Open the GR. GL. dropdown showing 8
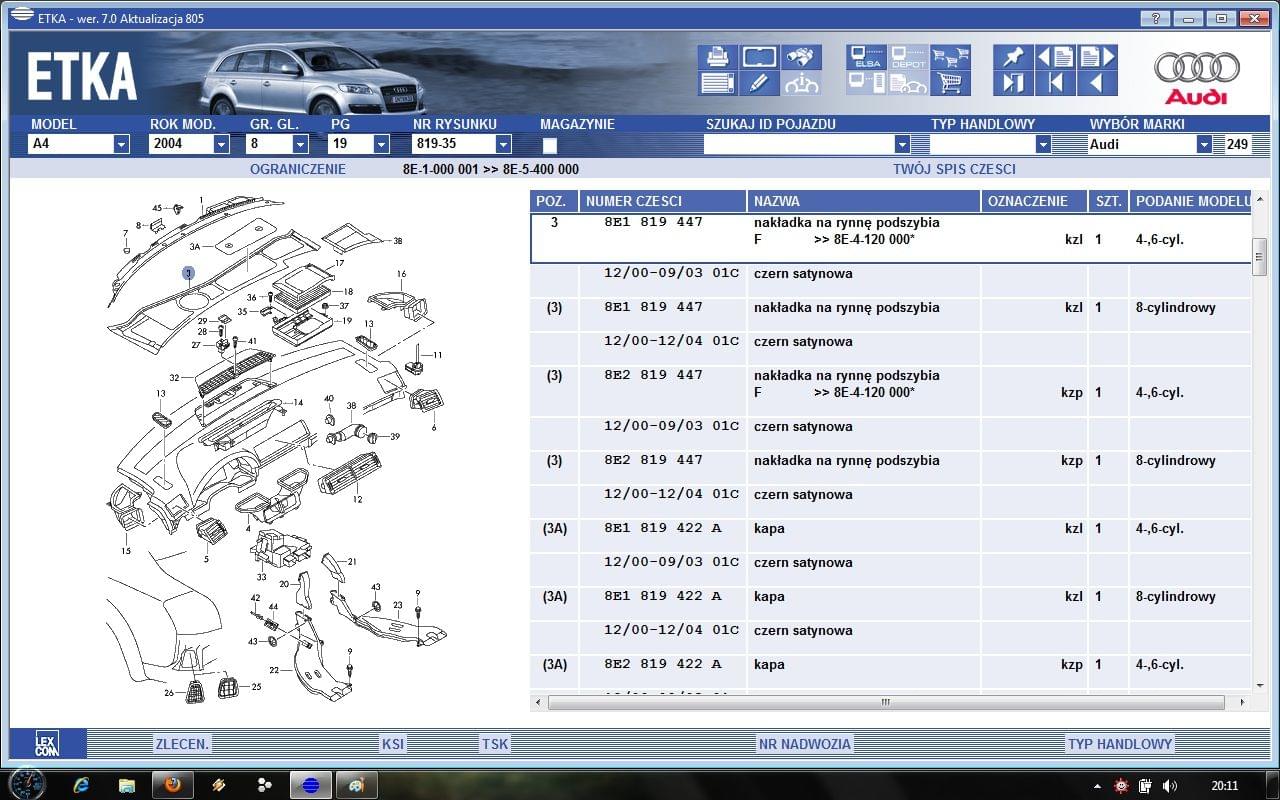Screen dimensions: 1280x800 [301, 144]
